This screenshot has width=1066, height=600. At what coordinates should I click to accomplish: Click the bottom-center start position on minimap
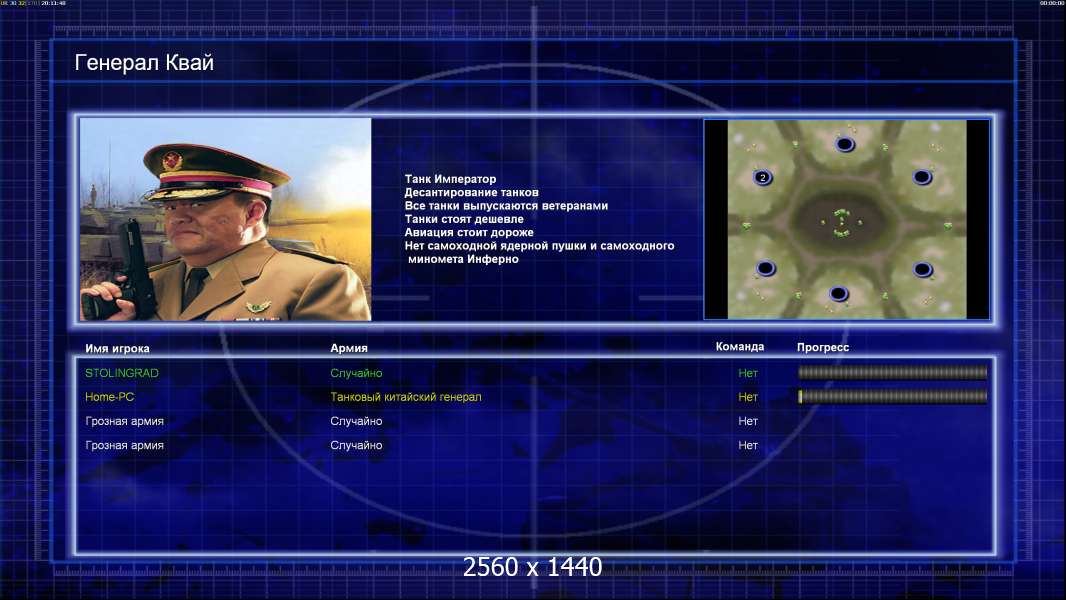click(x=838, y=294)
